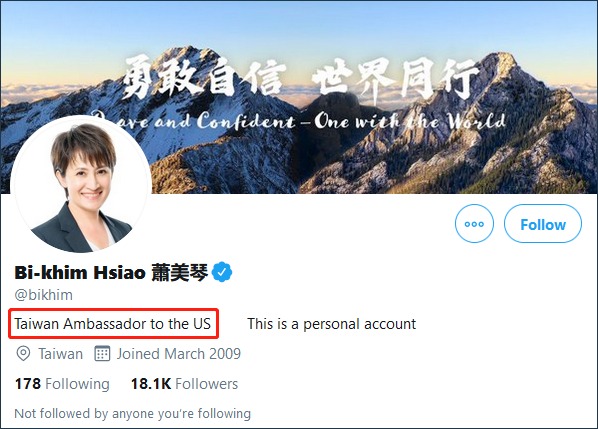This screenshot has height=429, width=598.
Task: Click 'One with the World' banner text
Action: [410, 121]
